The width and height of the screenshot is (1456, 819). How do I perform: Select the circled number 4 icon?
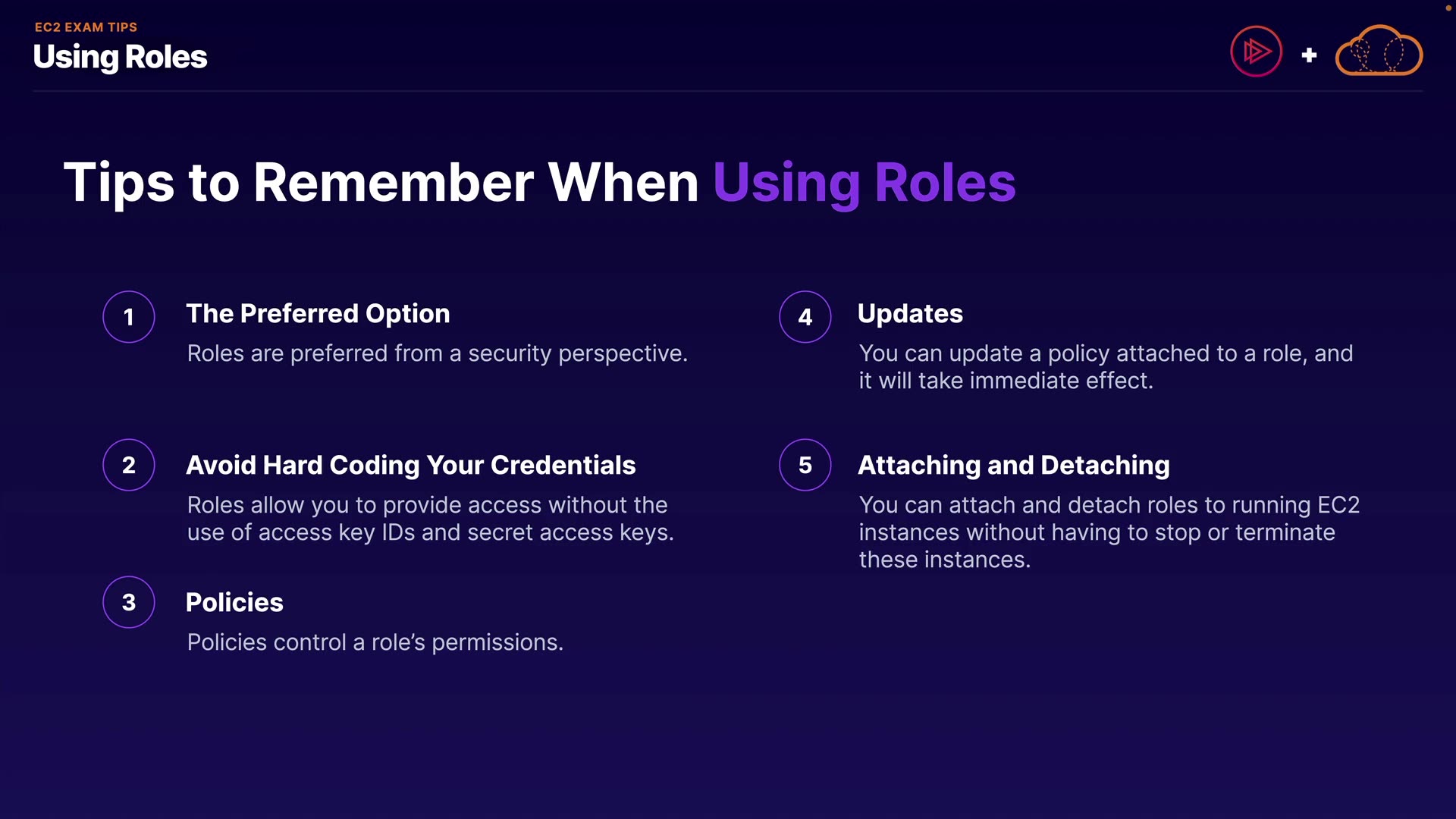[805, 317]
